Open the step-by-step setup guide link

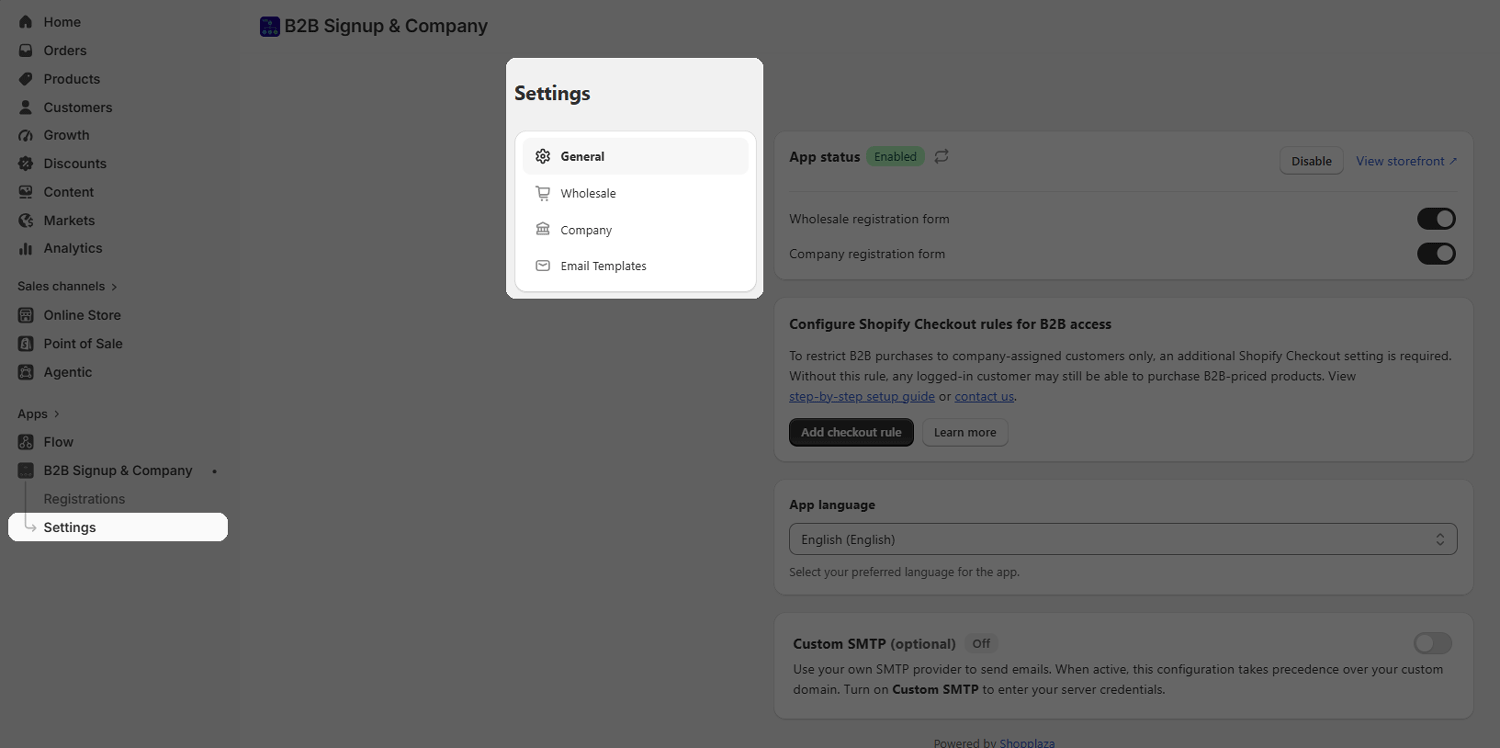coord(862,396)
